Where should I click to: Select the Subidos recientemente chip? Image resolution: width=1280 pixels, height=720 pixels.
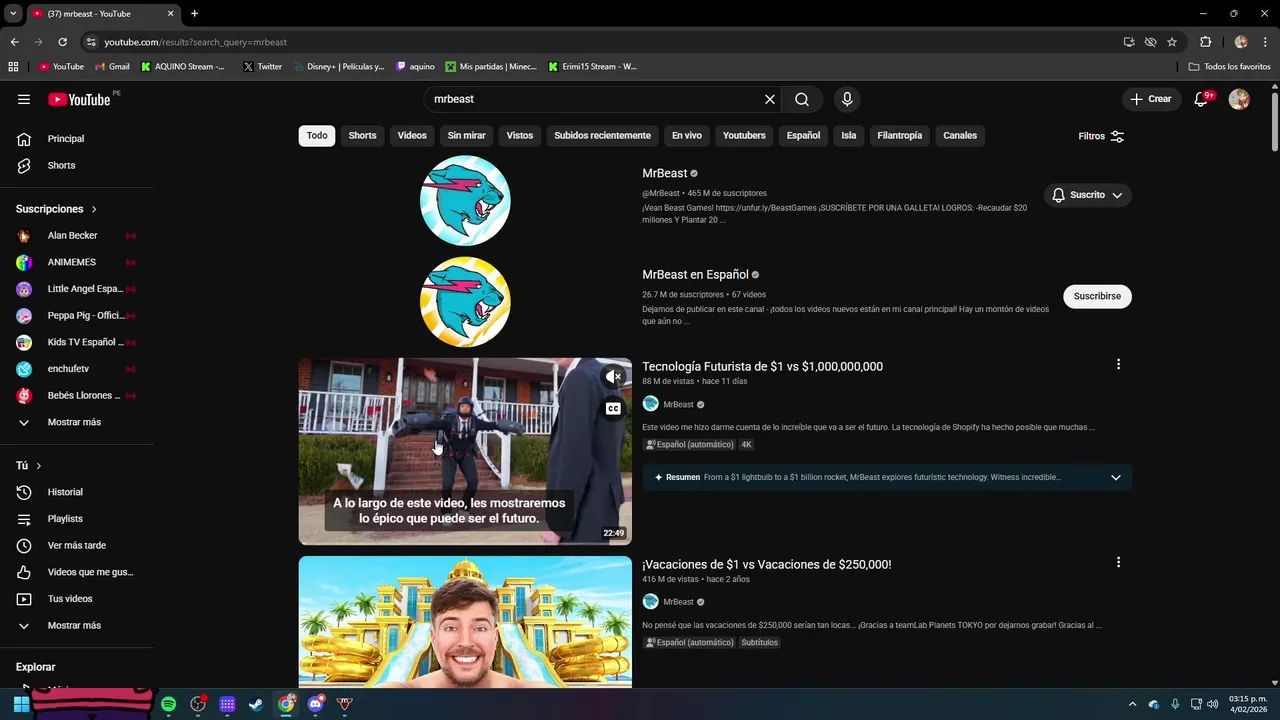602,135
